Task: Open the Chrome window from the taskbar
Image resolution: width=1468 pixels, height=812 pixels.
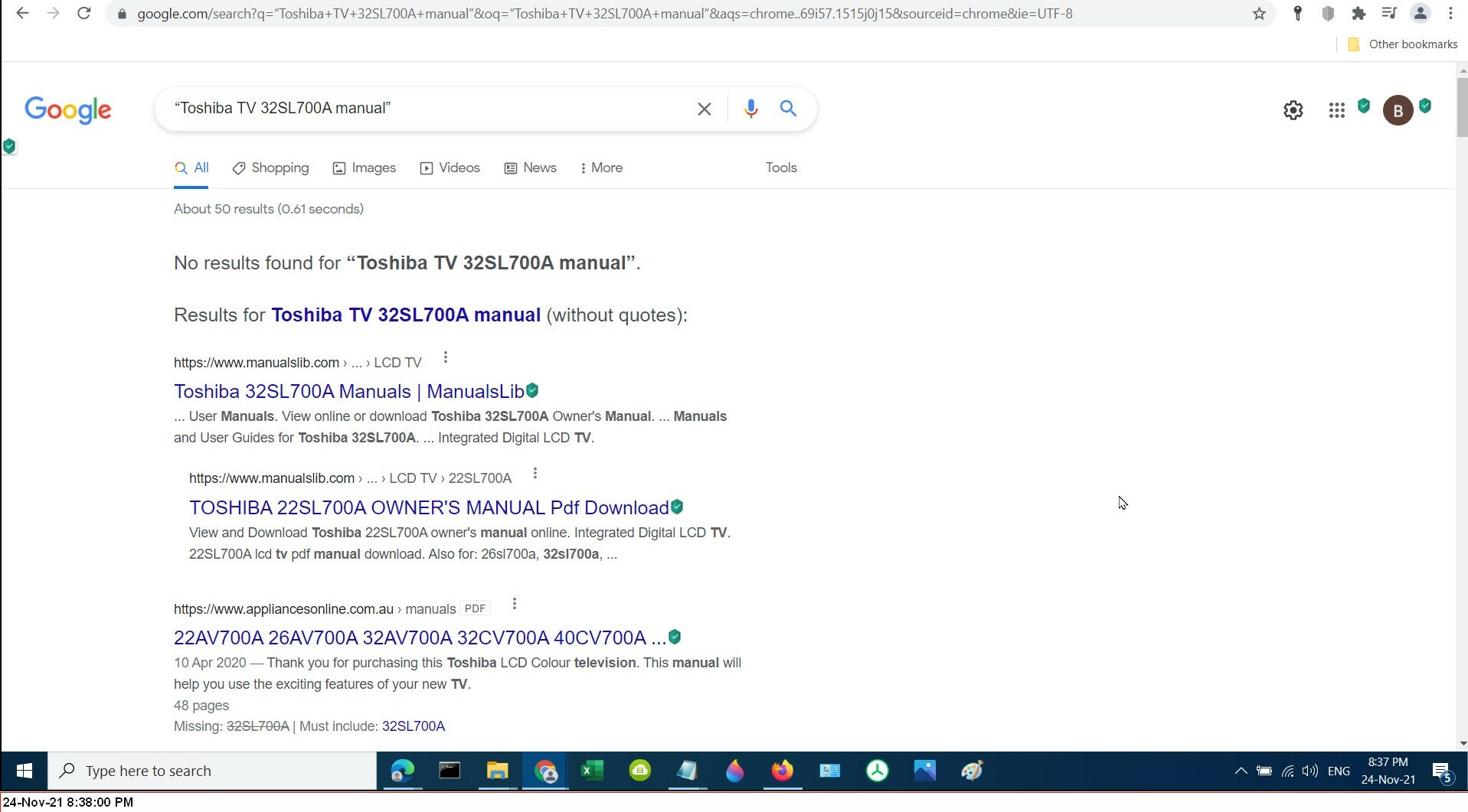Action: 544,771
